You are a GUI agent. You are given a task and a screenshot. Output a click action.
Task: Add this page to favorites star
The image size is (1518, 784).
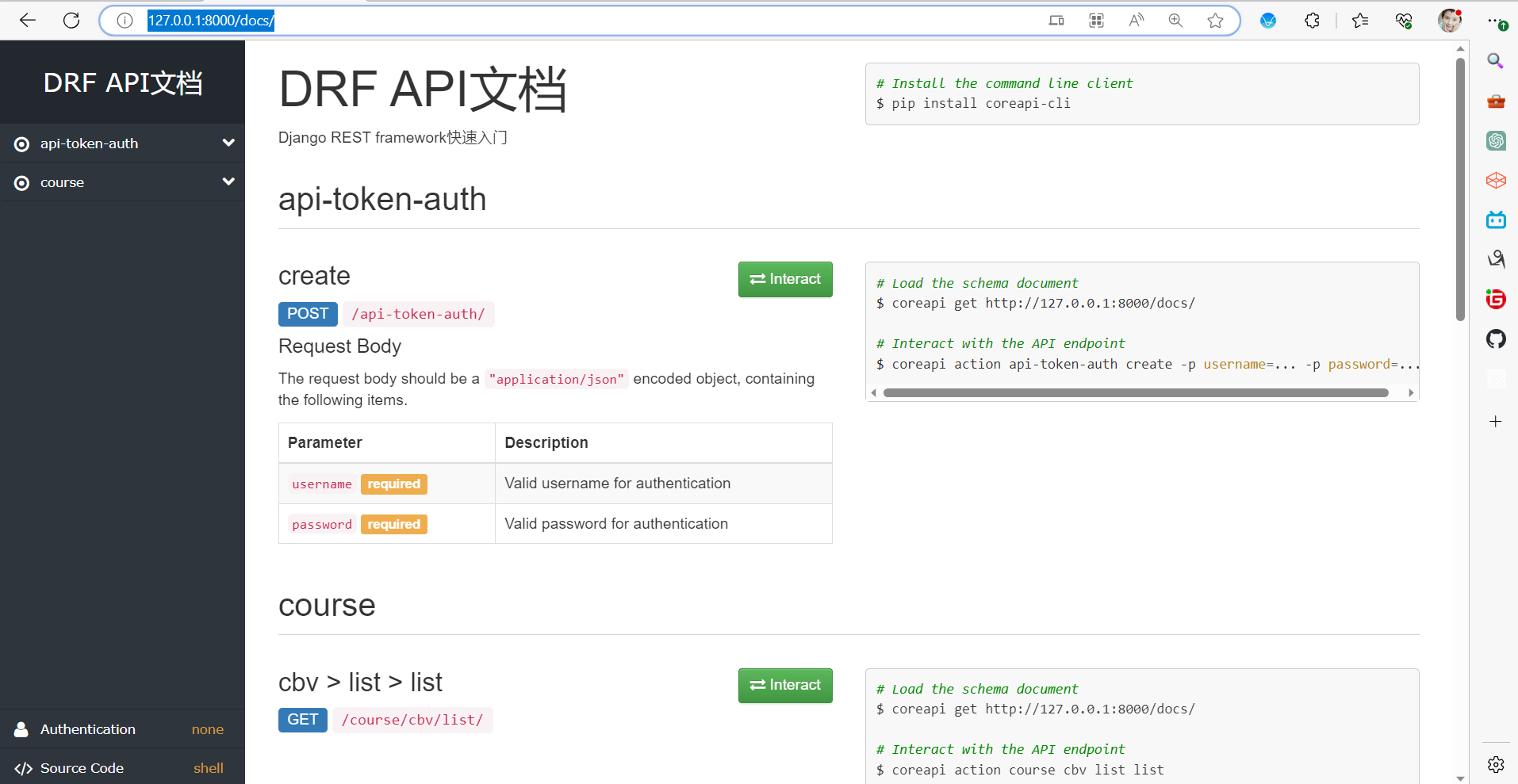(1215, 21)
